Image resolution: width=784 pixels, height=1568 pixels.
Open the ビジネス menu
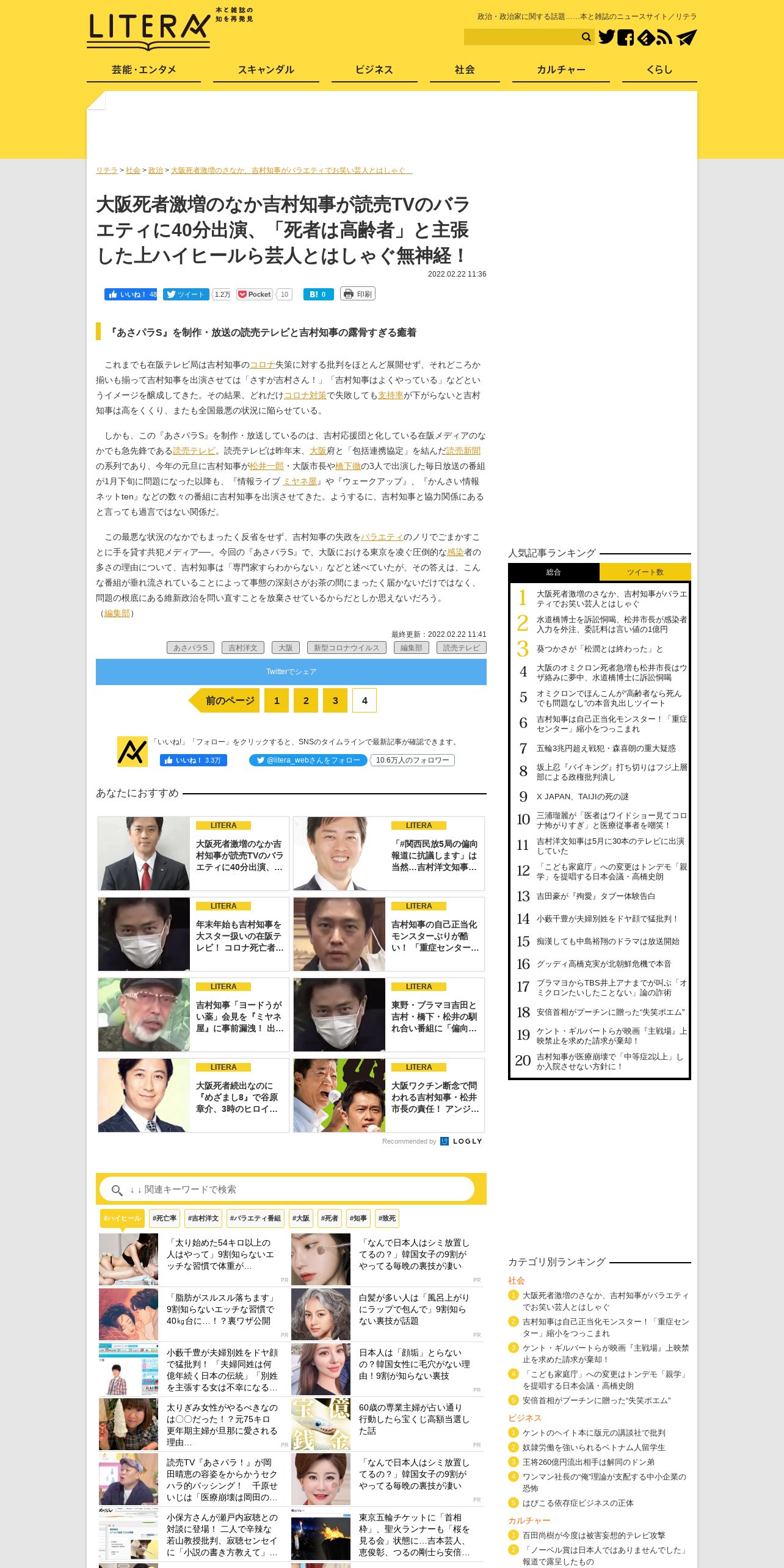pos(374,70)
